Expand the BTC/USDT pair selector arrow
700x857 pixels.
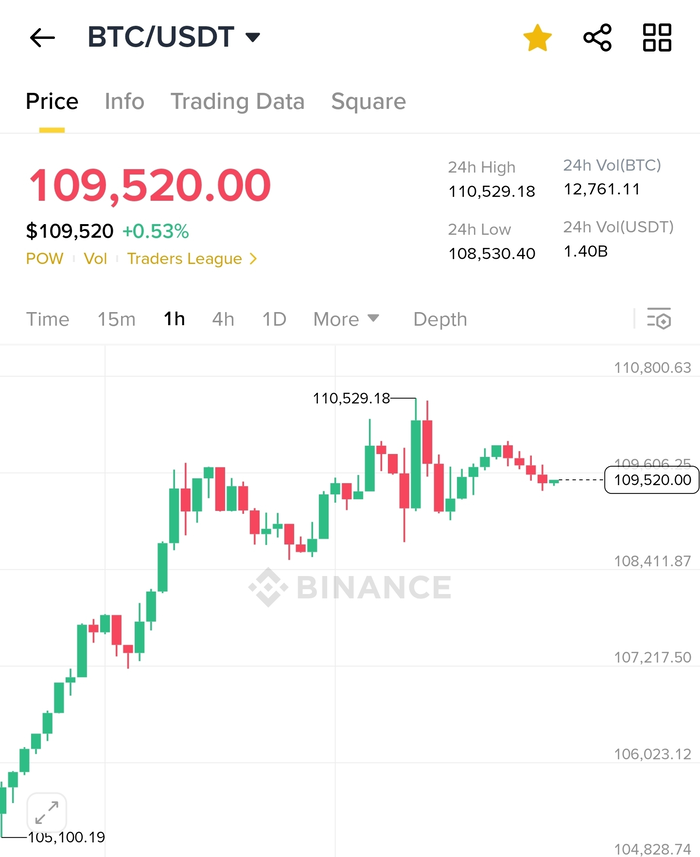pos(253,38)
